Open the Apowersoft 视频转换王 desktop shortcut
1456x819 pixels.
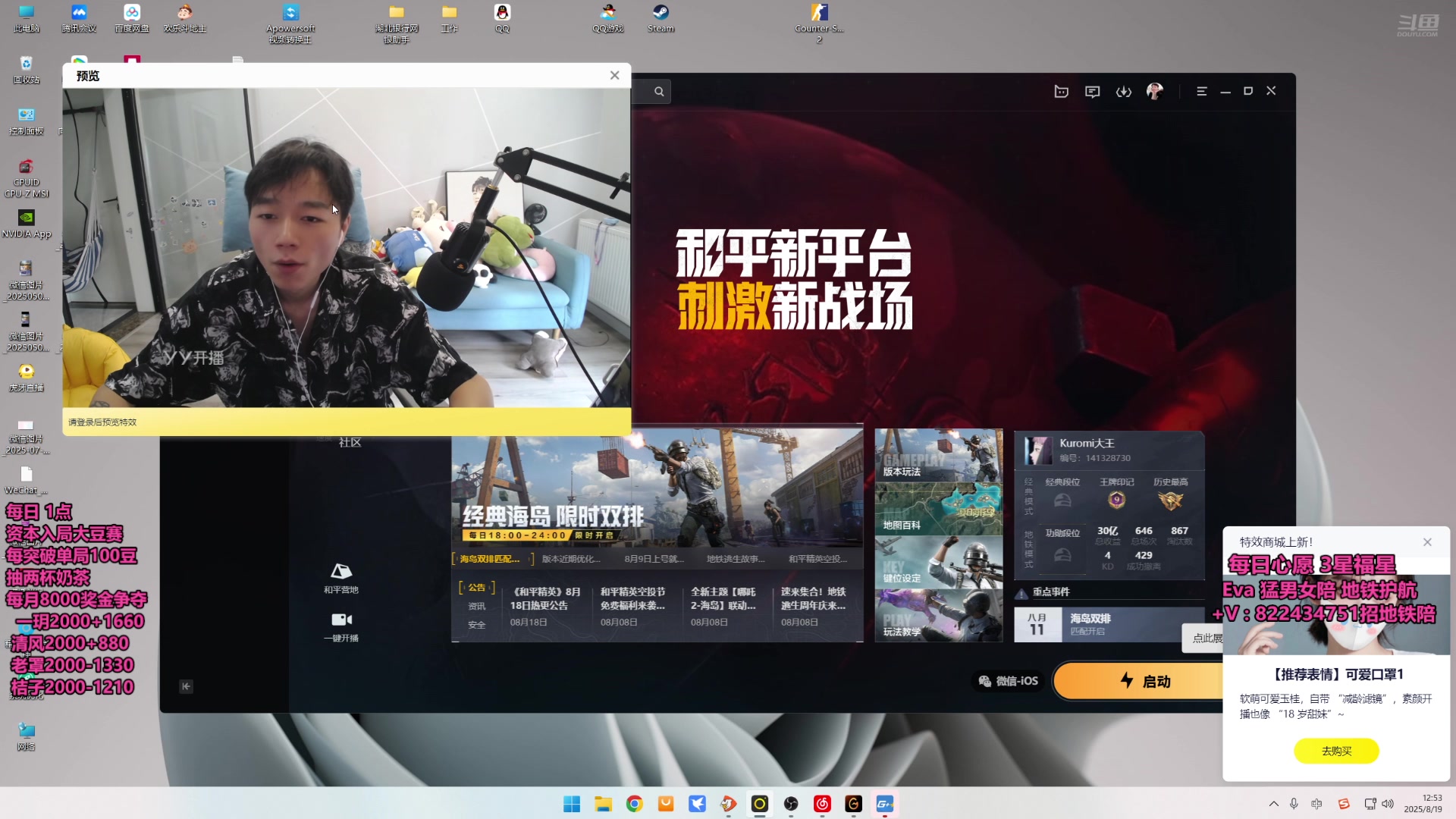coord(290,24)
